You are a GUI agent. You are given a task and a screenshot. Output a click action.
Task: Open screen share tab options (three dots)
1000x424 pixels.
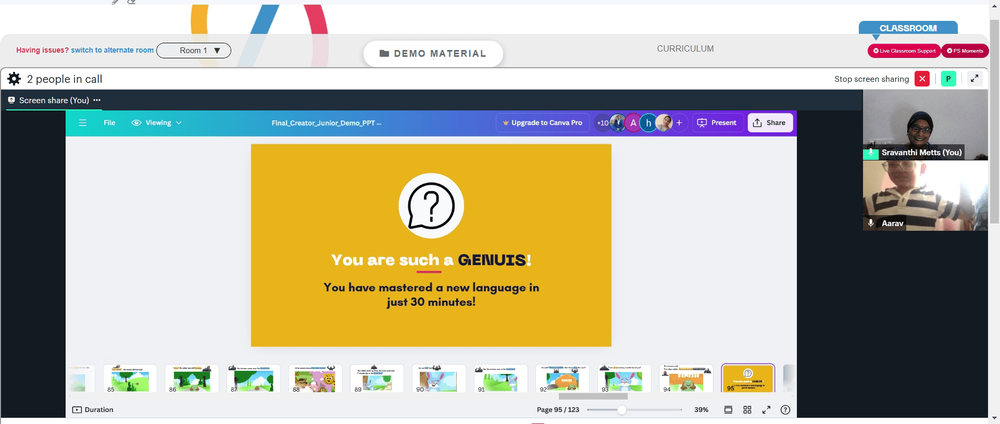click(97, 100)
